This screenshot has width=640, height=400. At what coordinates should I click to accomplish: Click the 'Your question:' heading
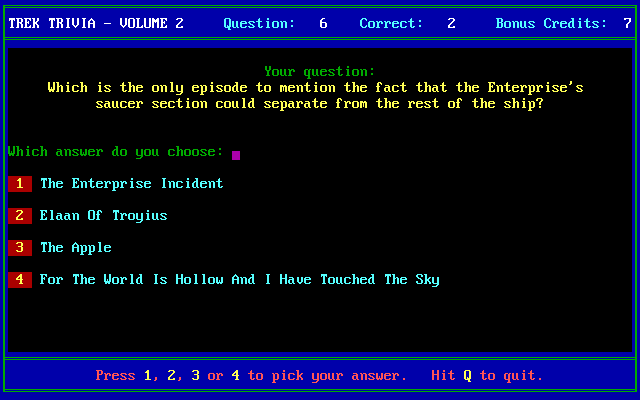[x=320, y=71]
